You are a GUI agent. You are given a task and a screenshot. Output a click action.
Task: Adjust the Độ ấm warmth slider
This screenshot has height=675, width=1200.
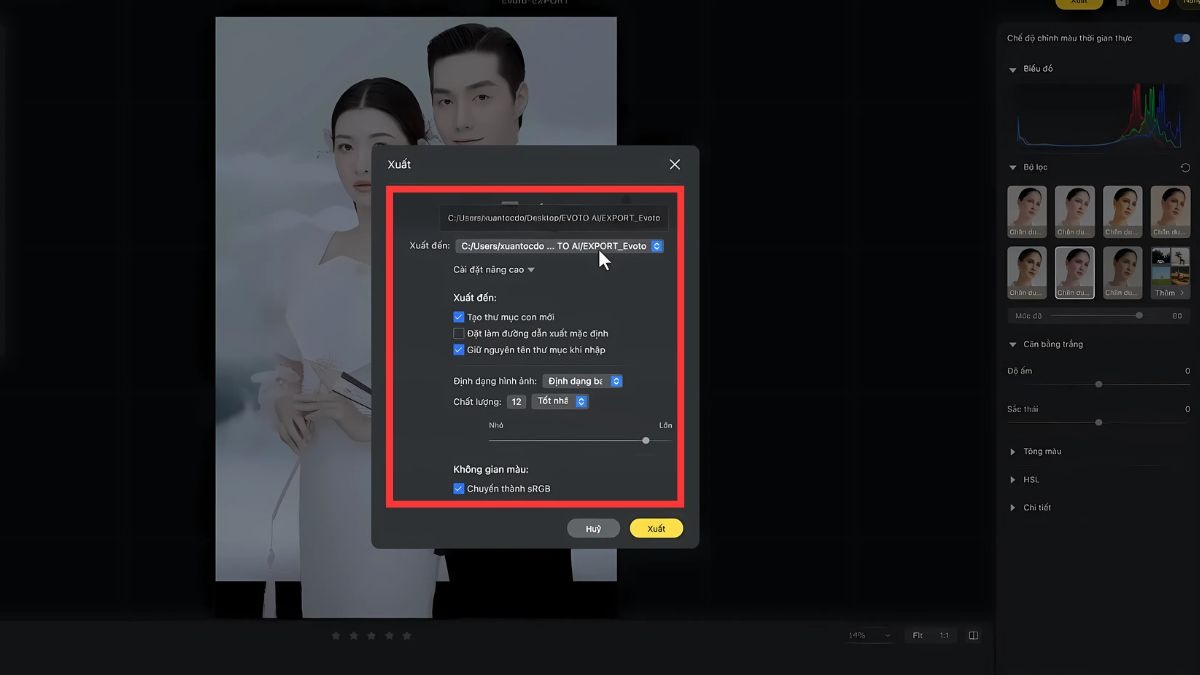1099,384
